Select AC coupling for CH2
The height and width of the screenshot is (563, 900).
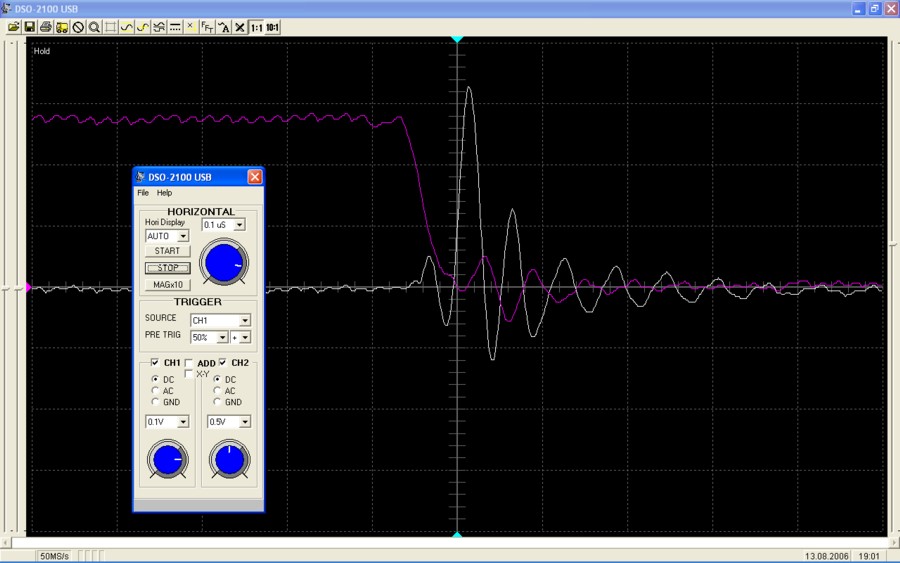(217, 390)
